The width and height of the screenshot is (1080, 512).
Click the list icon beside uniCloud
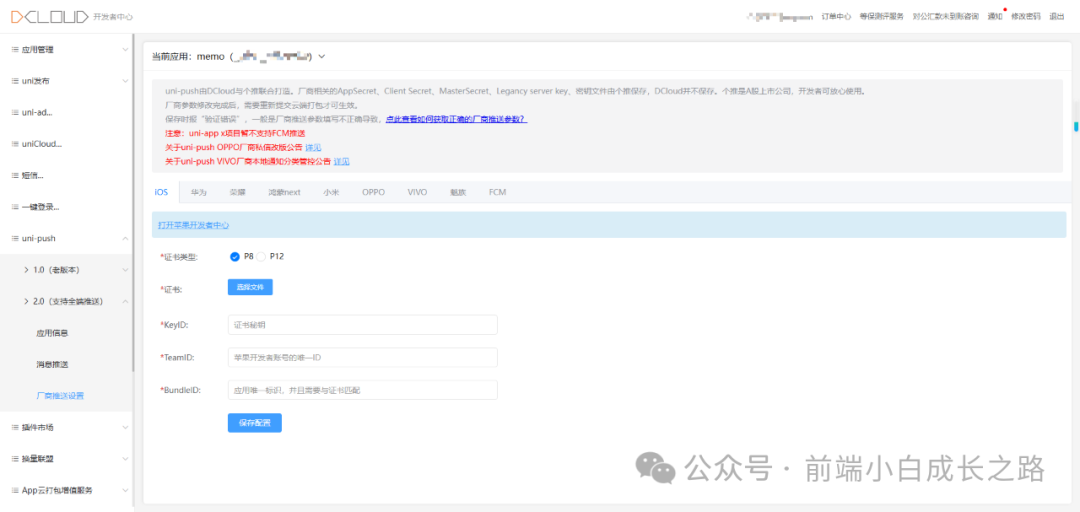pos(15,144)
